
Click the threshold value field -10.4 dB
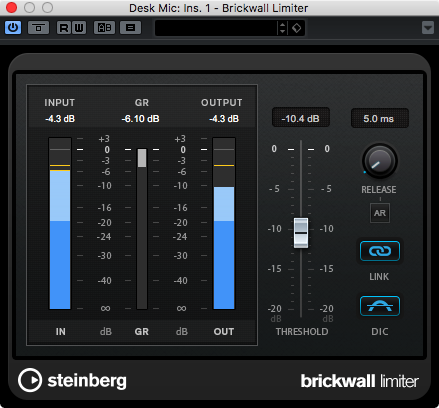pos(301,118)
